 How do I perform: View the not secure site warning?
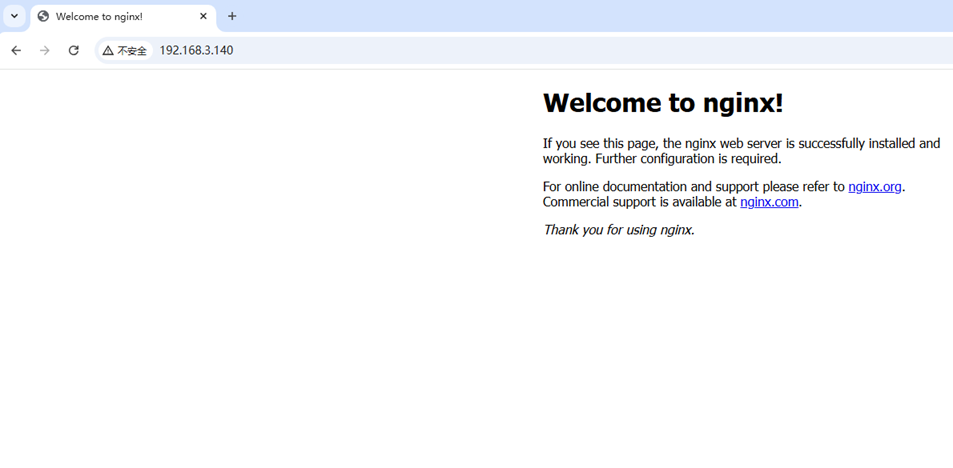125,50
